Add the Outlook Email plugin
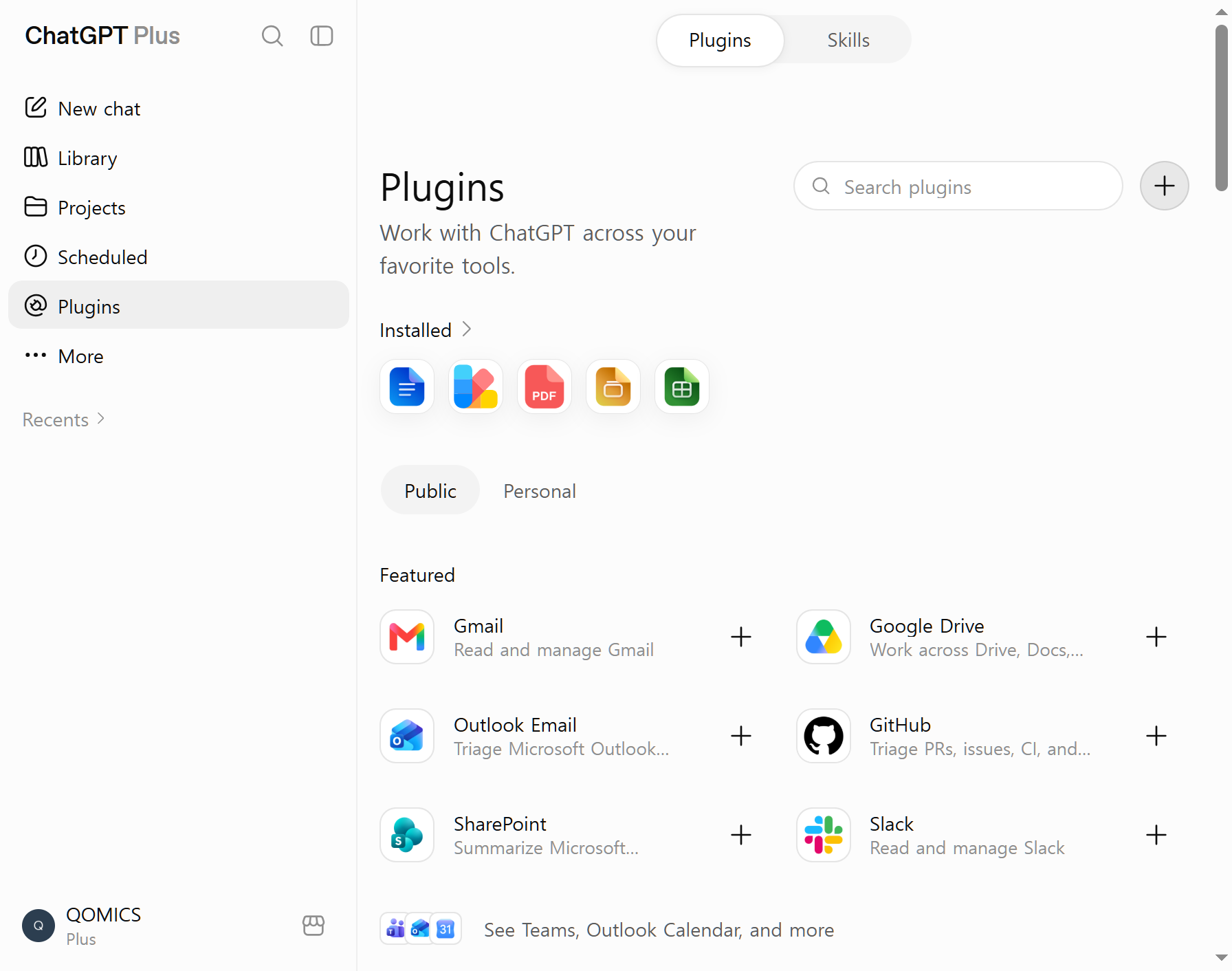The height and width of the screenshot is (971, 1232). (x=740, y=736)
